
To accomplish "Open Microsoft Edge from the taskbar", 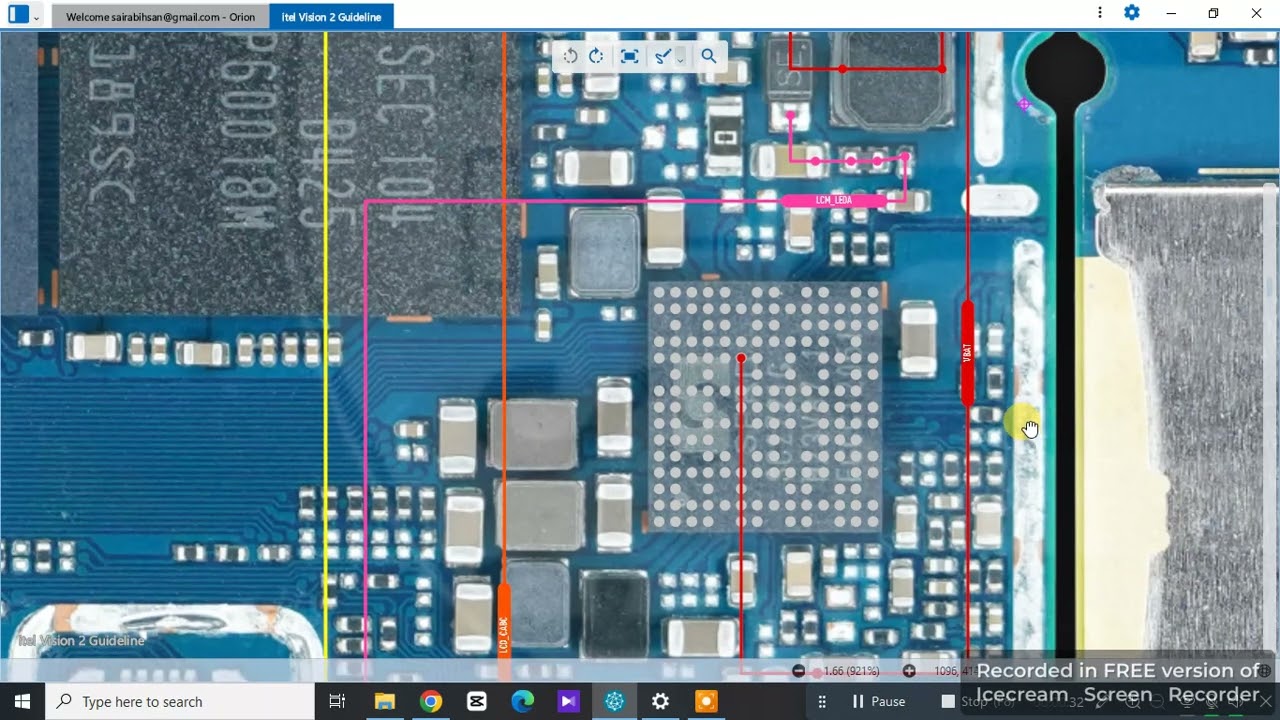I will tap(523, 702).
